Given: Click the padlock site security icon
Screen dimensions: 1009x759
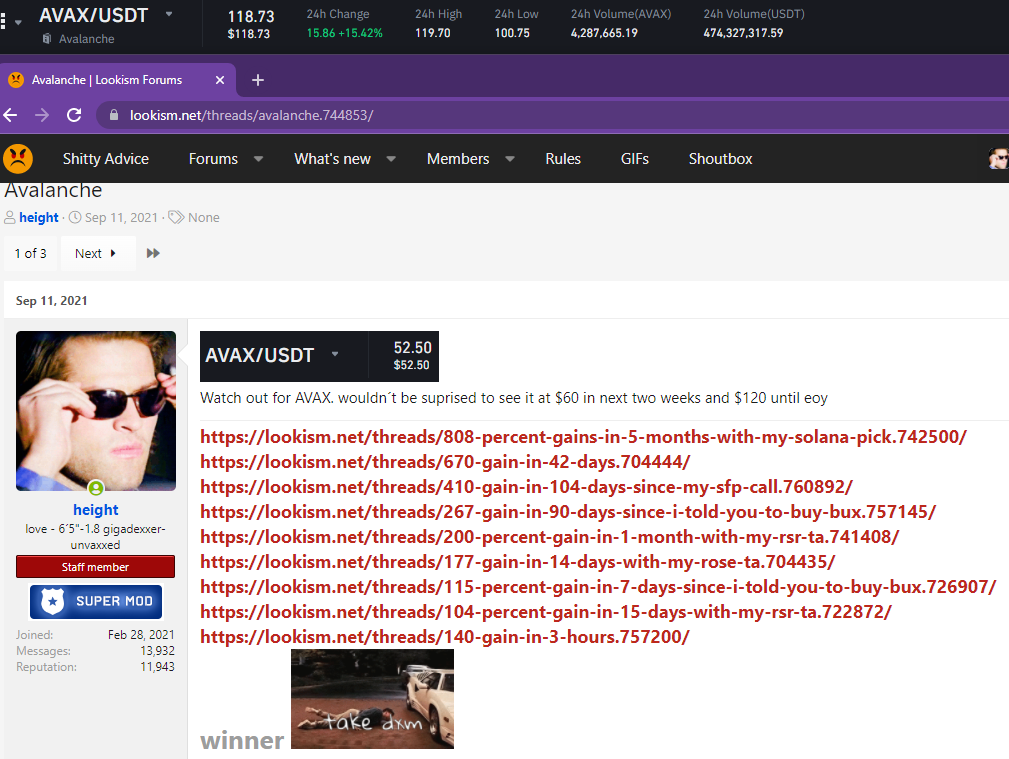Looking at the screenshot, I should 114,115.
